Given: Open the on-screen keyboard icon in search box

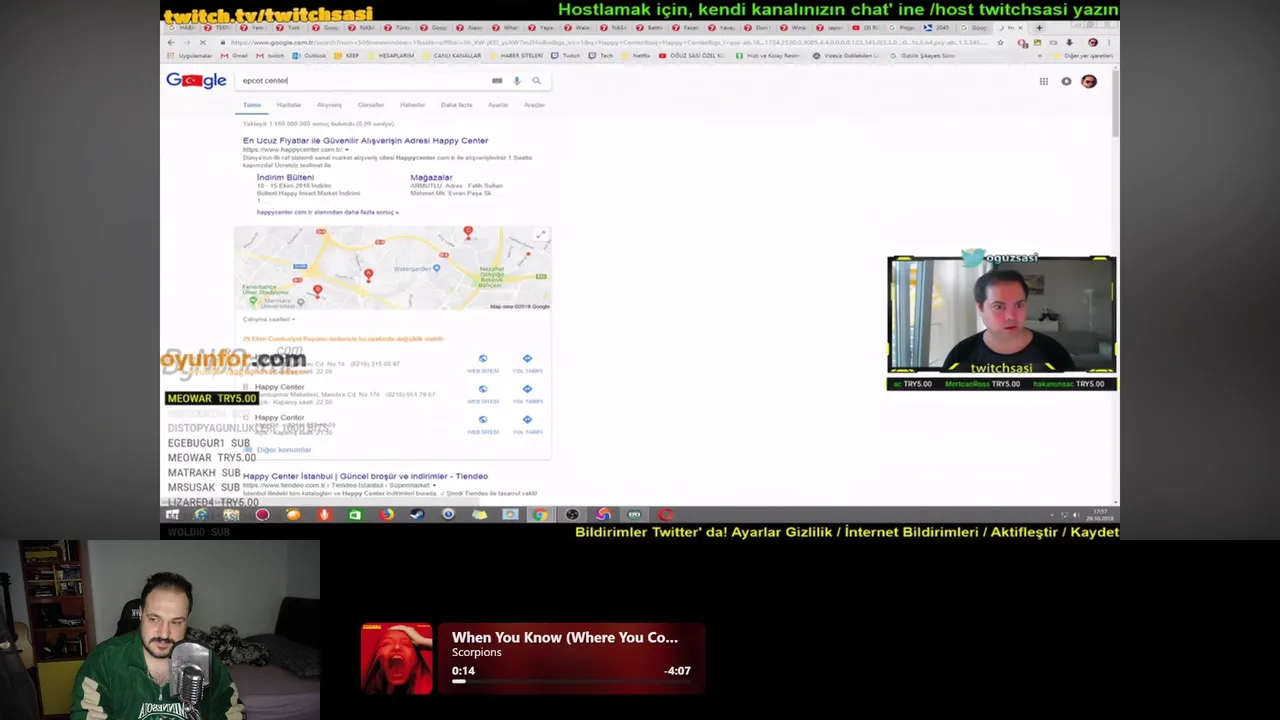Looking at the screenshot, I should pos(497,80).
